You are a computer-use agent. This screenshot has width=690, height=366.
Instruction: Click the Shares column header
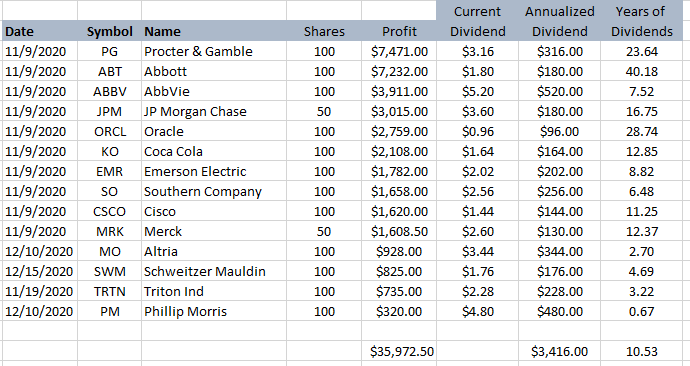pos(324,31)
